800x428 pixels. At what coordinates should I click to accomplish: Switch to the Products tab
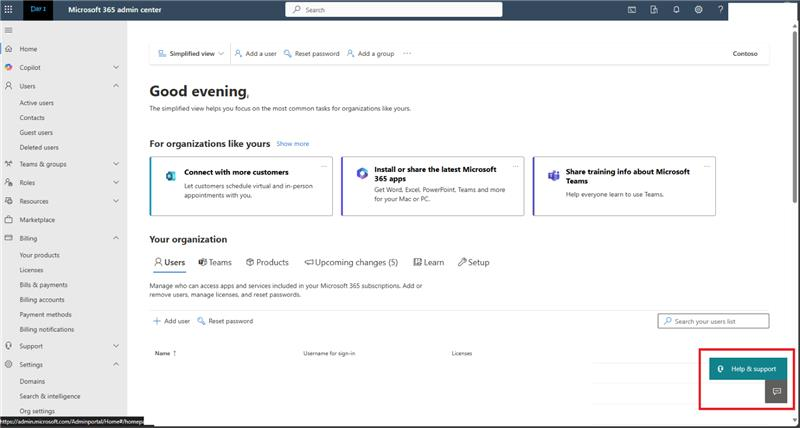click(267, 262)
